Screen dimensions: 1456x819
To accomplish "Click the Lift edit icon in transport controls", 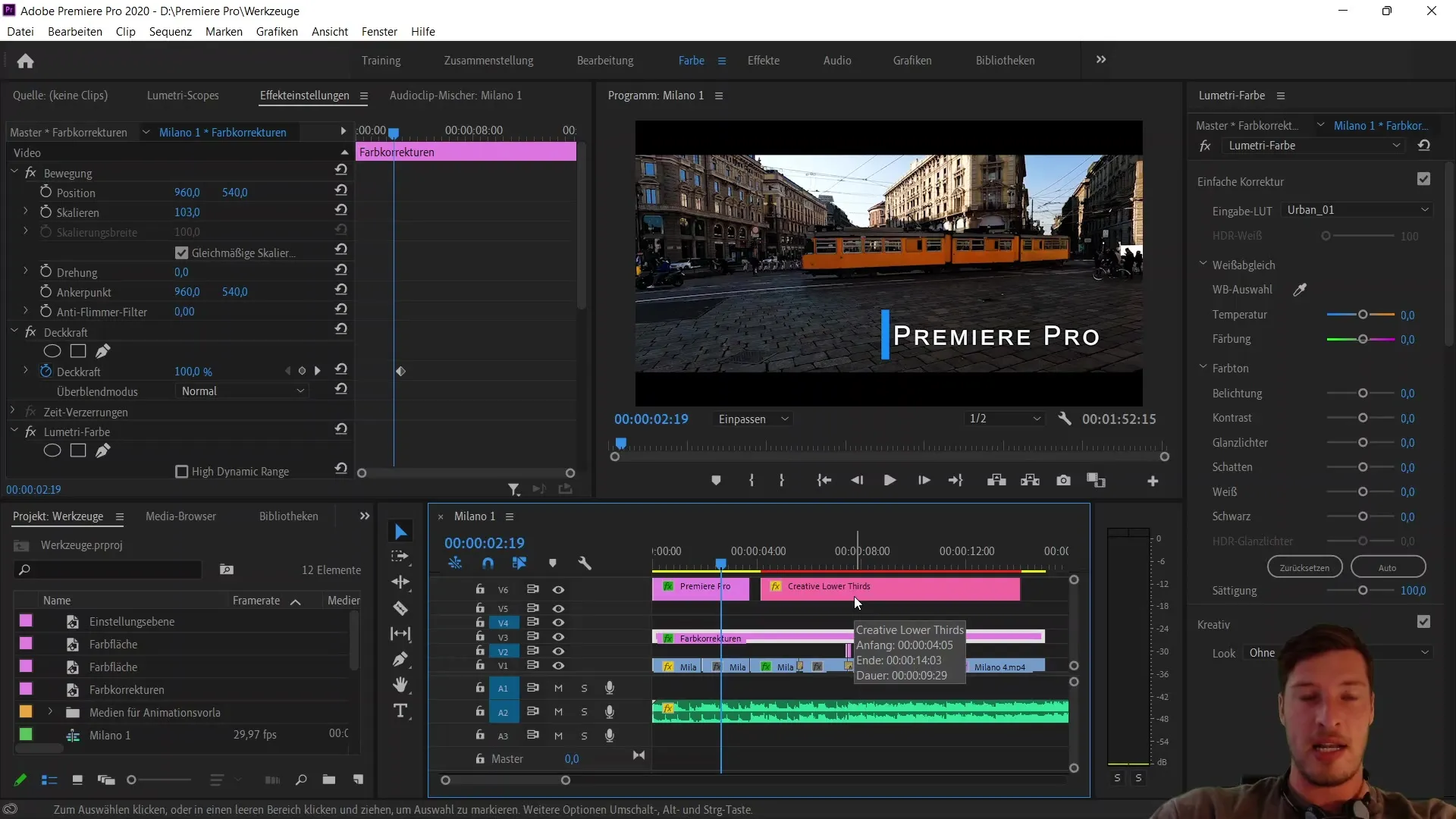I will pyautogui.click(x=997, y=481).
